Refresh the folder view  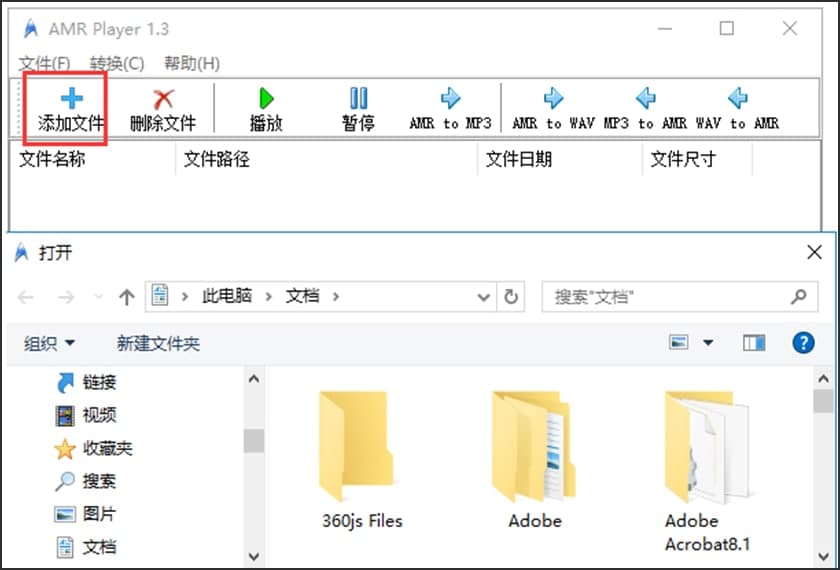pyautogui.click(x=511, y=297)
